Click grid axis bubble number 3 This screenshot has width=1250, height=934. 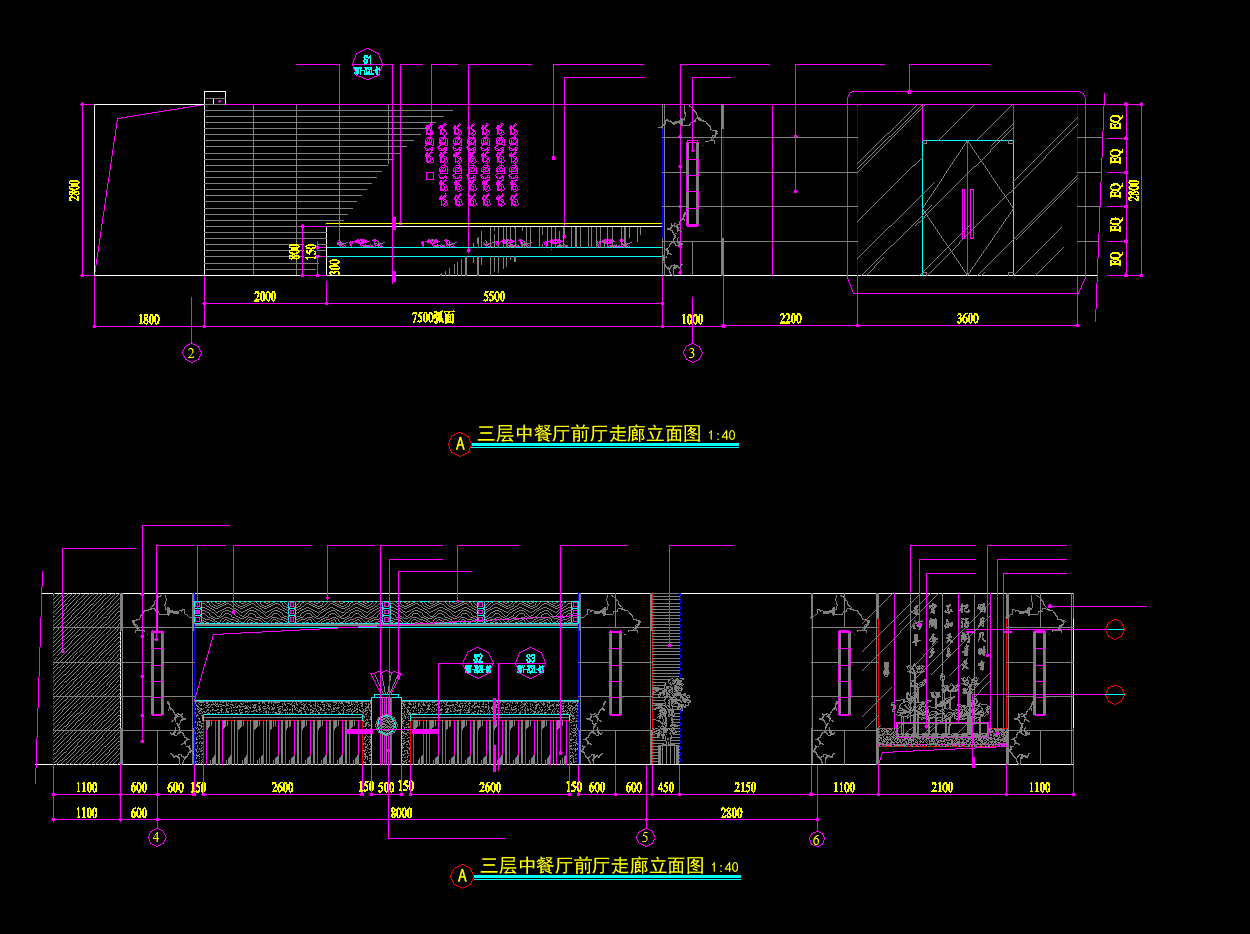click(x=692, y=352)
